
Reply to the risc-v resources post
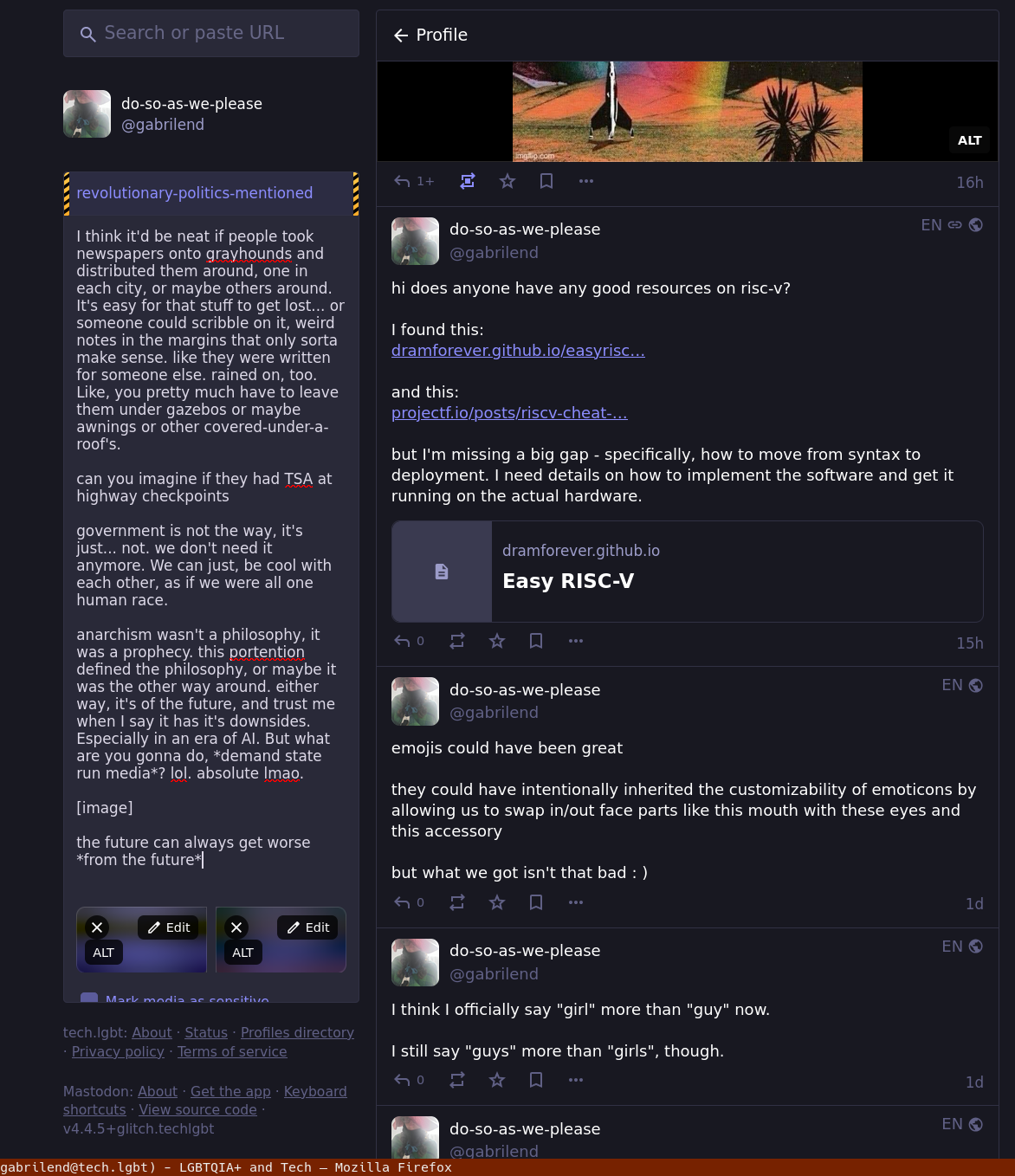pyautogui.click(x=409, y=641)
